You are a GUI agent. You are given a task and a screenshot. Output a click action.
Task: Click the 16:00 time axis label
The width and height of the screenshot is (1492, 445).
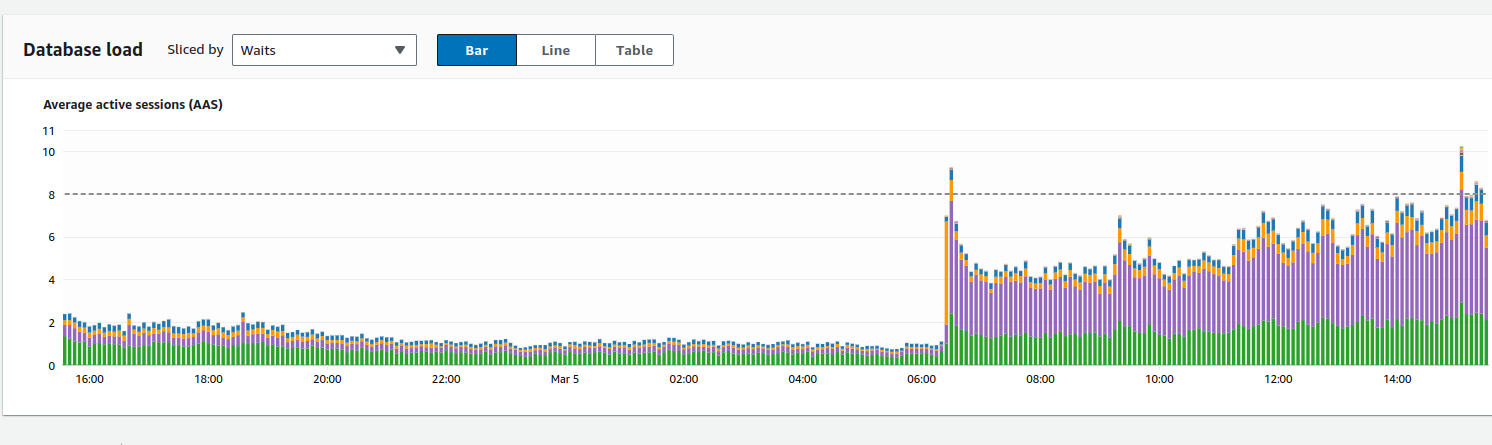point(90,380)
